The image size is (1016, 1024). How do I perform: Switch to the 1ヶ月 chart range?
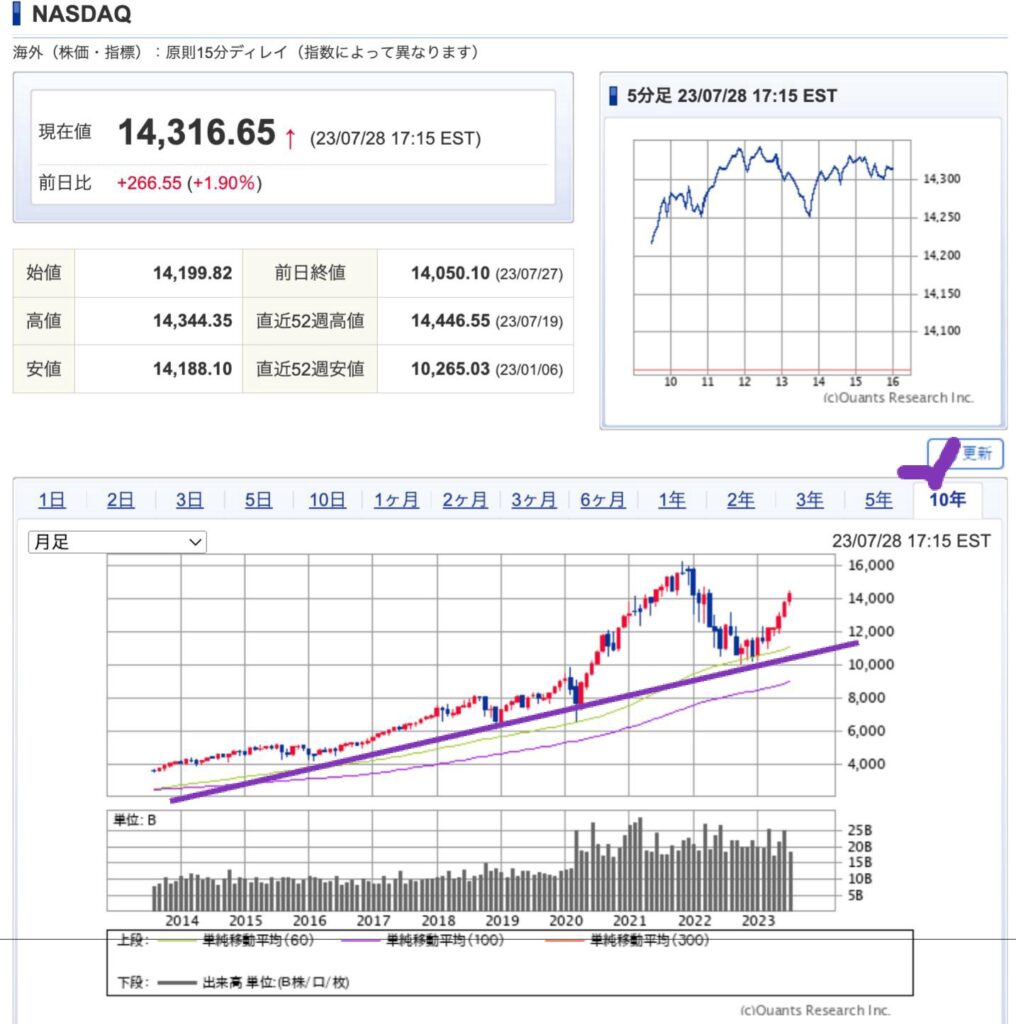396,500
